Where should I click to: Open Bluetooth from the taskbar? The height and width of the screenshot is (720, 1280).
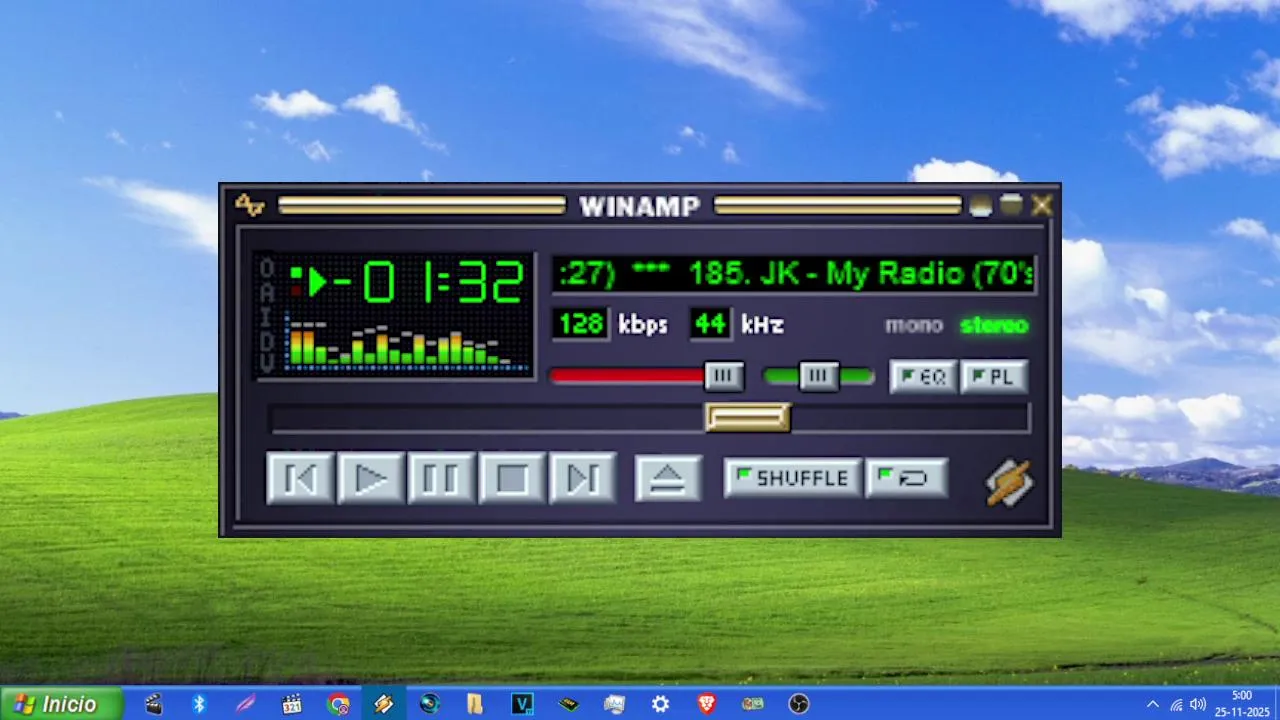(x=199, y=704)
